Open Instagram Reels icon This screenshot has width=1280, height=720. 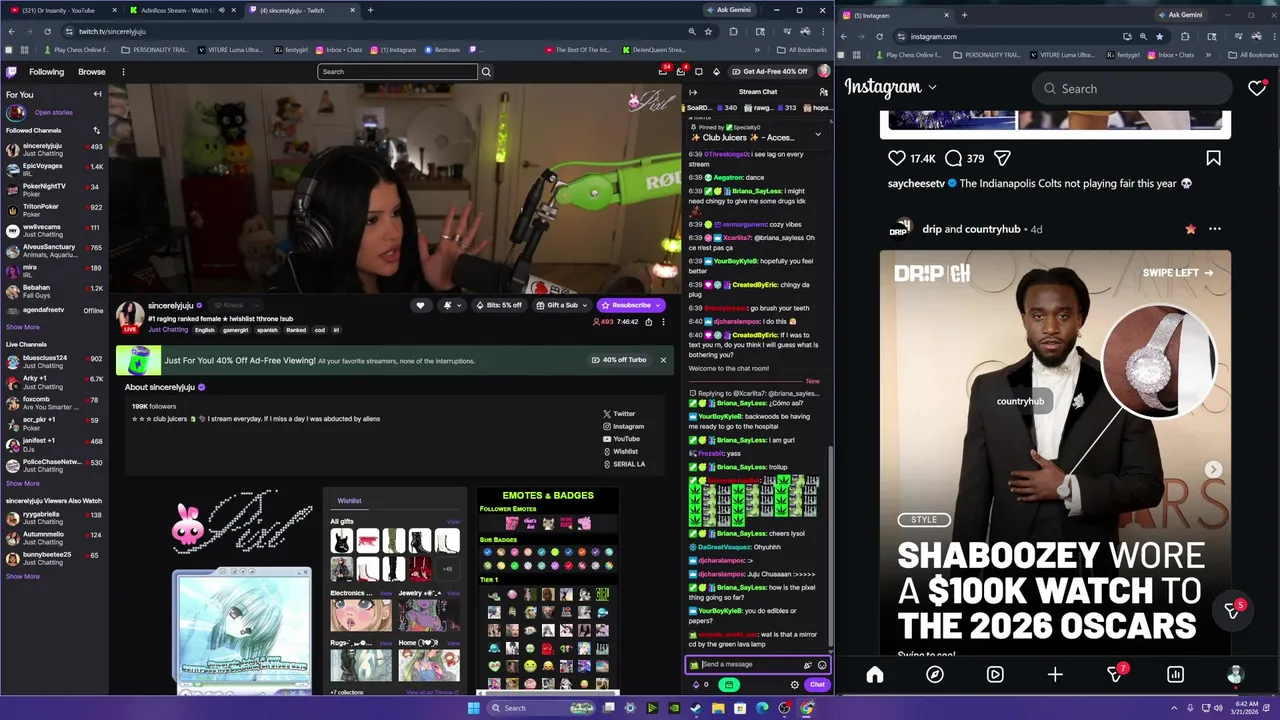[x=995, y=674]
